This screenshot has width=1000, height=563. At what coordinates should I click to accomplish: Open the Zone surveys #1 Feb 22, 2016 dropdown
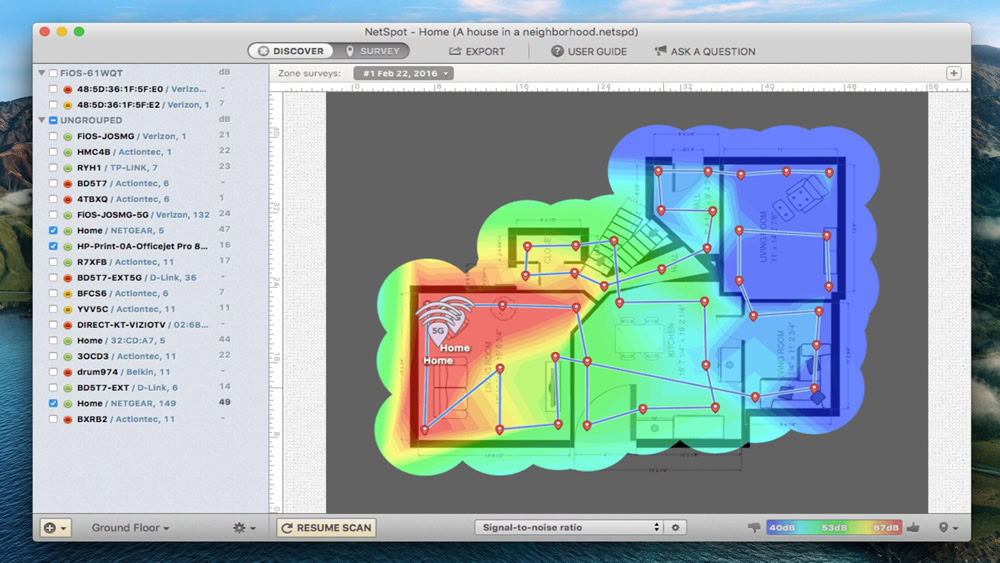tap(403, 73)
